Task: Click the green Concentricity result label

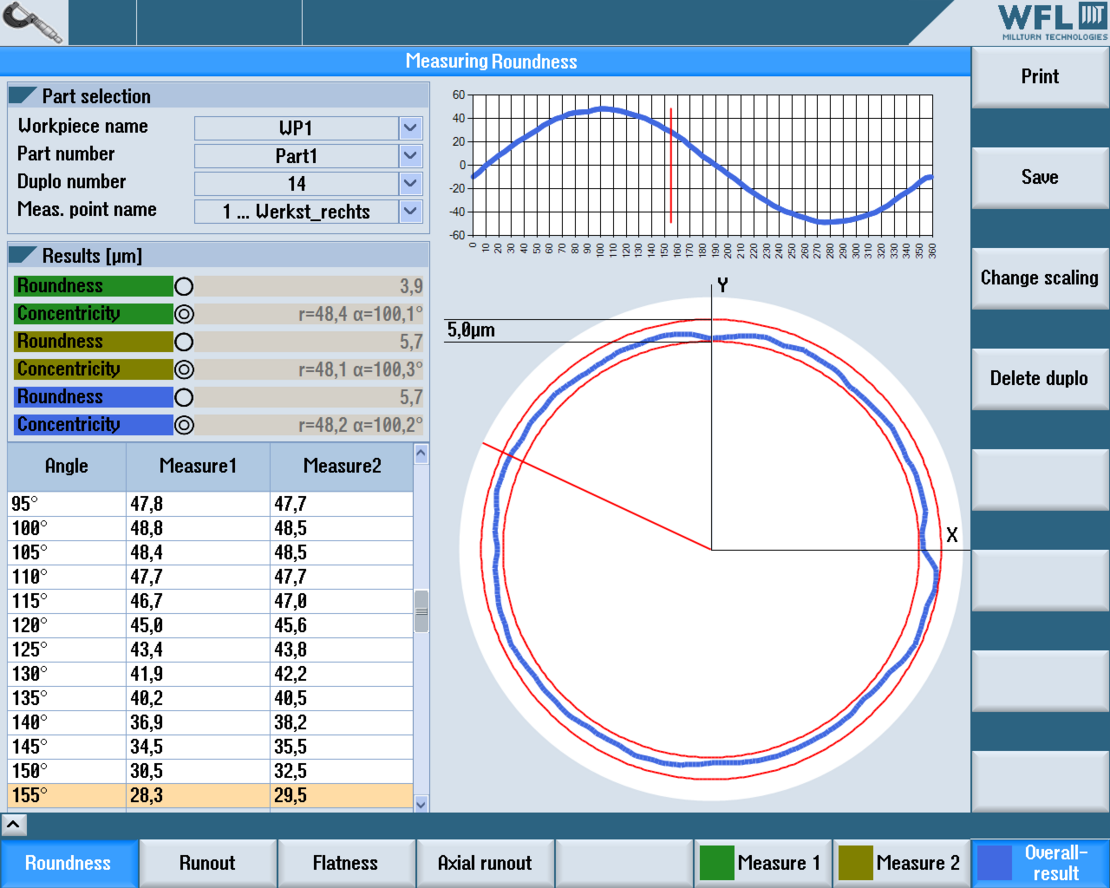Action: pyautogui.click(x=93, y=314)
